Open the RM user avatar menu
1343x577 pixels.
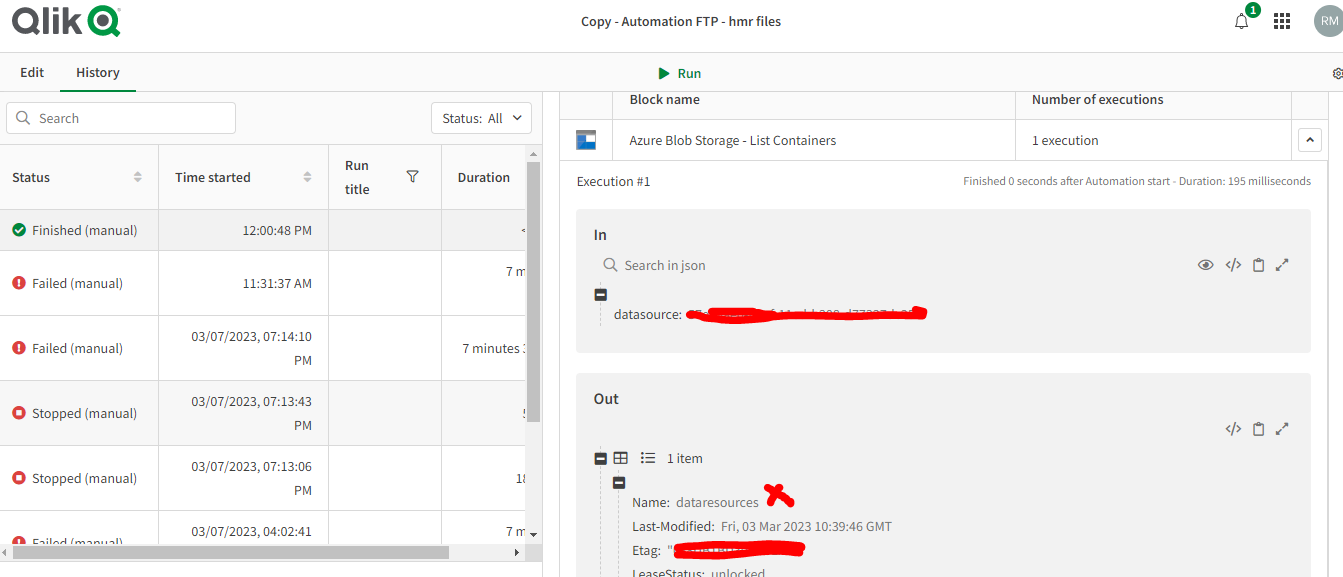1329,20
